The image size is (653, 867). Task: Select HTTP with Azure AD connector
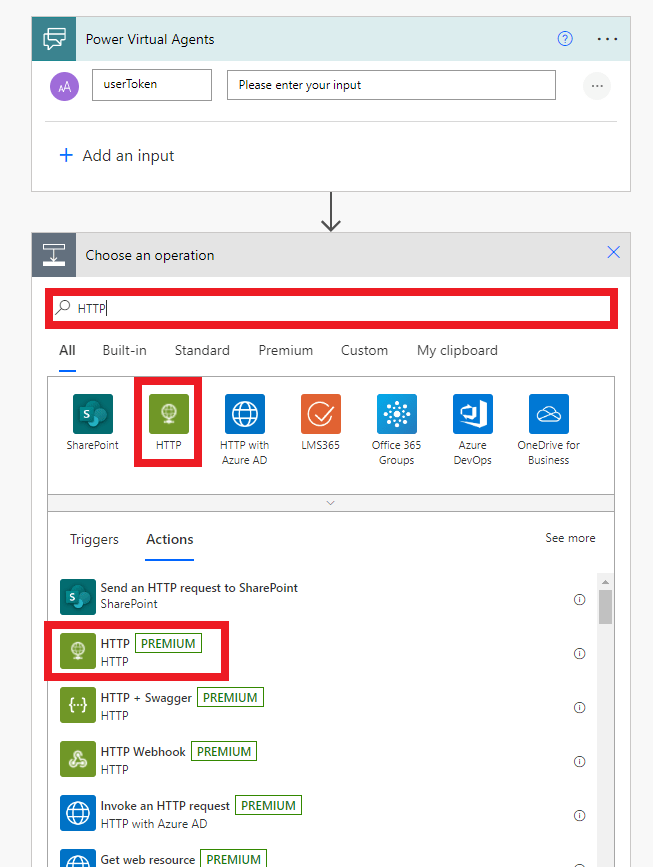pyautogui.click(x=245, y=414)
